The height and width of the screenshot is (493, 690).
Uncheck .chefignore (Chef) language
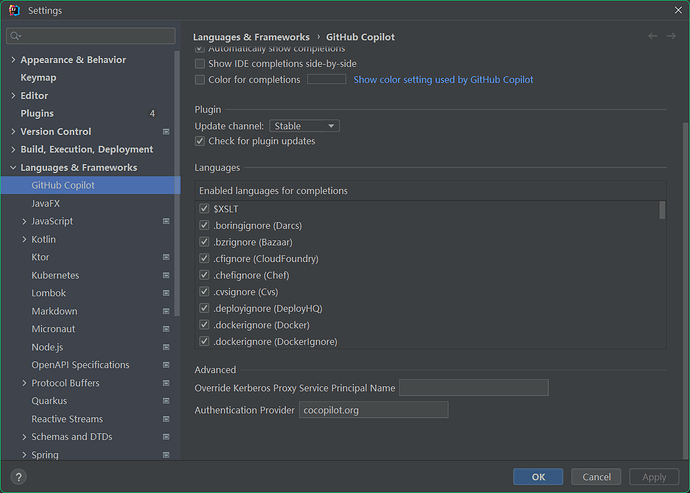coord(204,275)
